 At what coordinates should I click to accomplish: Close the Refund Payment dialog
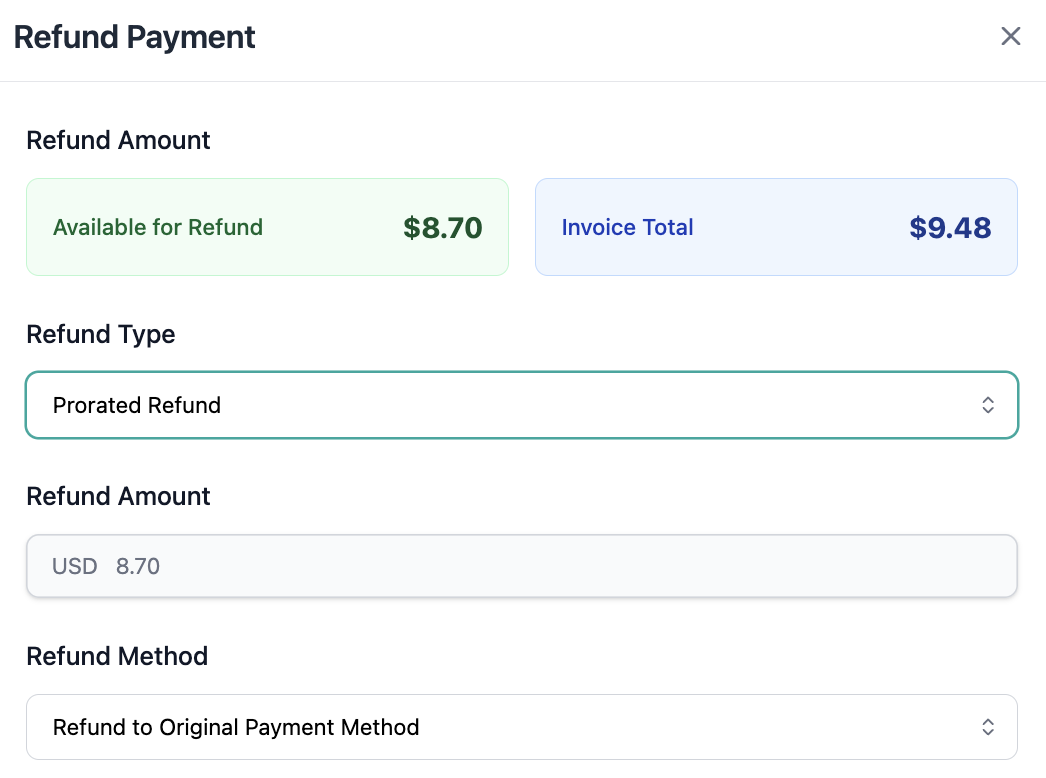[x=1011, y=37]
